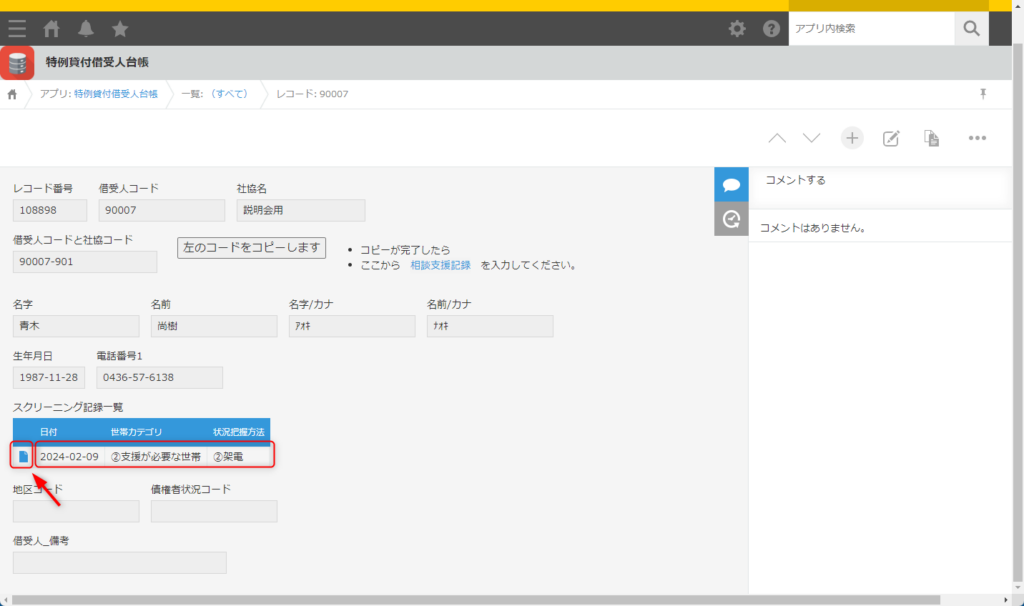This screenshot has height=606, width=1024.
Task: Follow the 相談支援記録 link
Action: coord(440,265)
